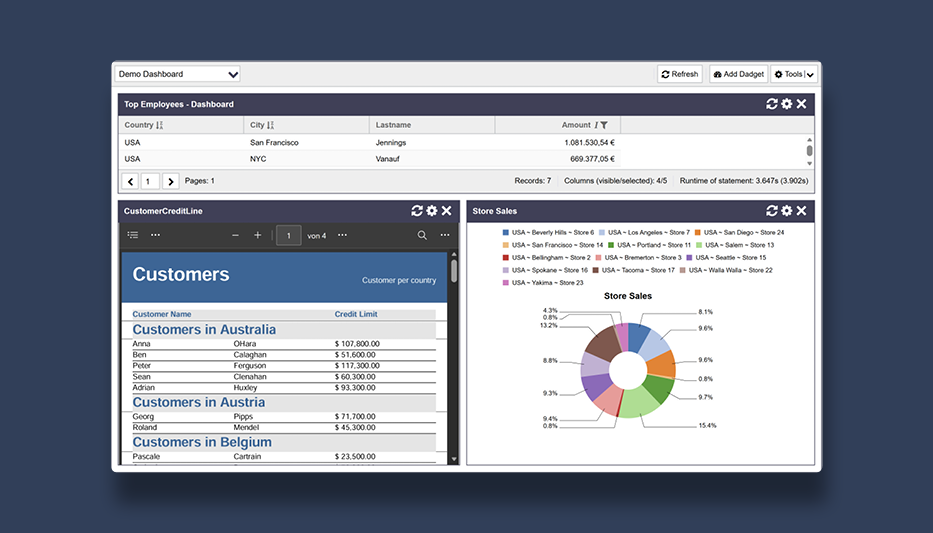Close the Store Sales dadget
Screen dimensions: 933x533
pyautogui.click(x=801, y=211)
